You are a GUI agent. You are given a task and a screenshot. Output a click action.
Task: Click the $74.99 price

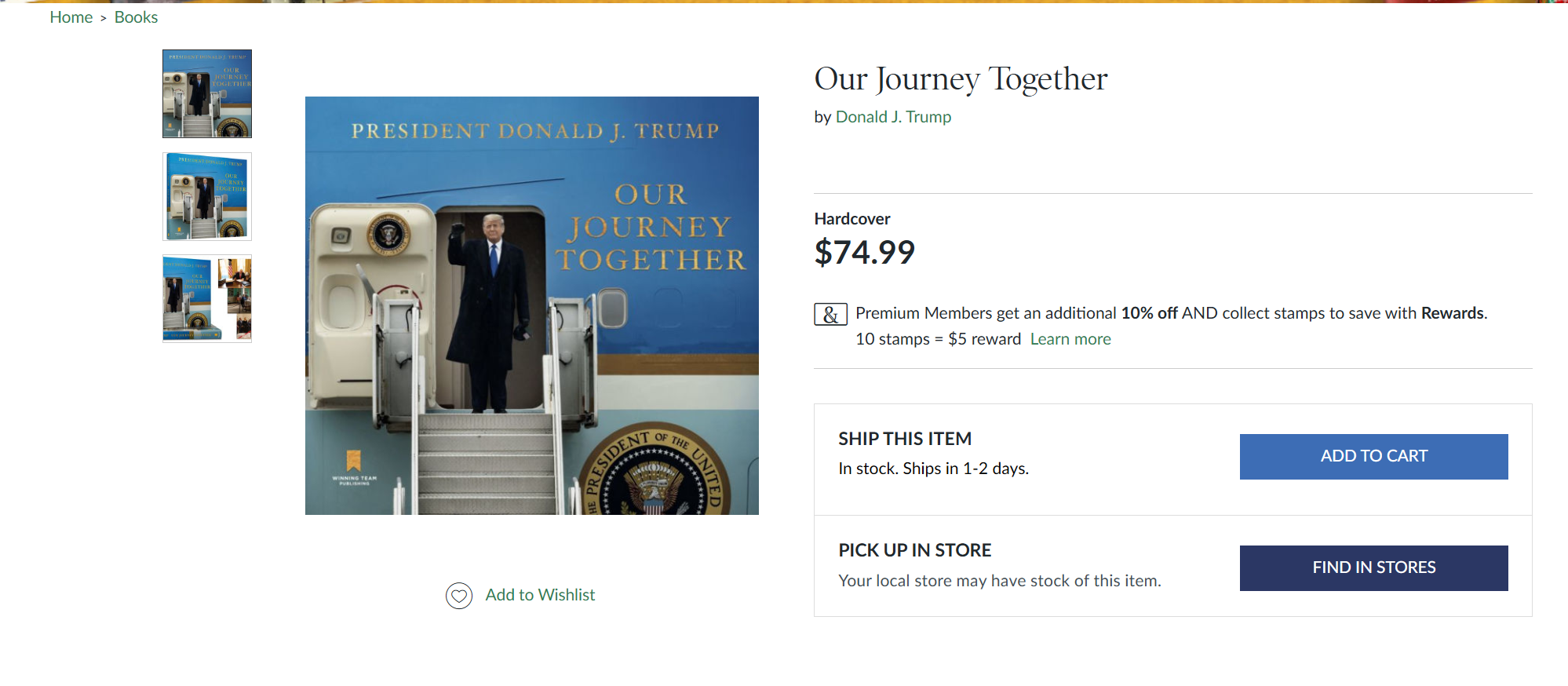(864, 253)
